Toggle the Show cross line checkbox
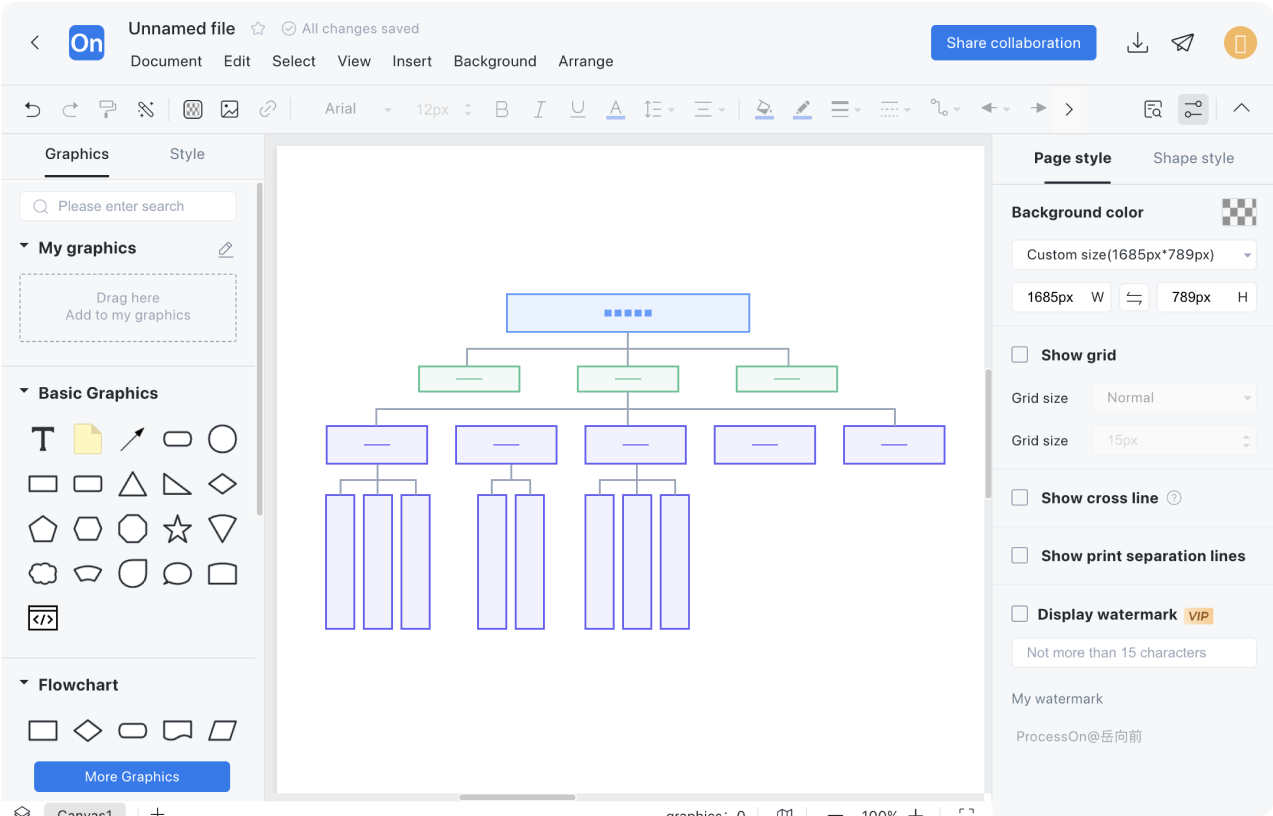 (1020, 498)
